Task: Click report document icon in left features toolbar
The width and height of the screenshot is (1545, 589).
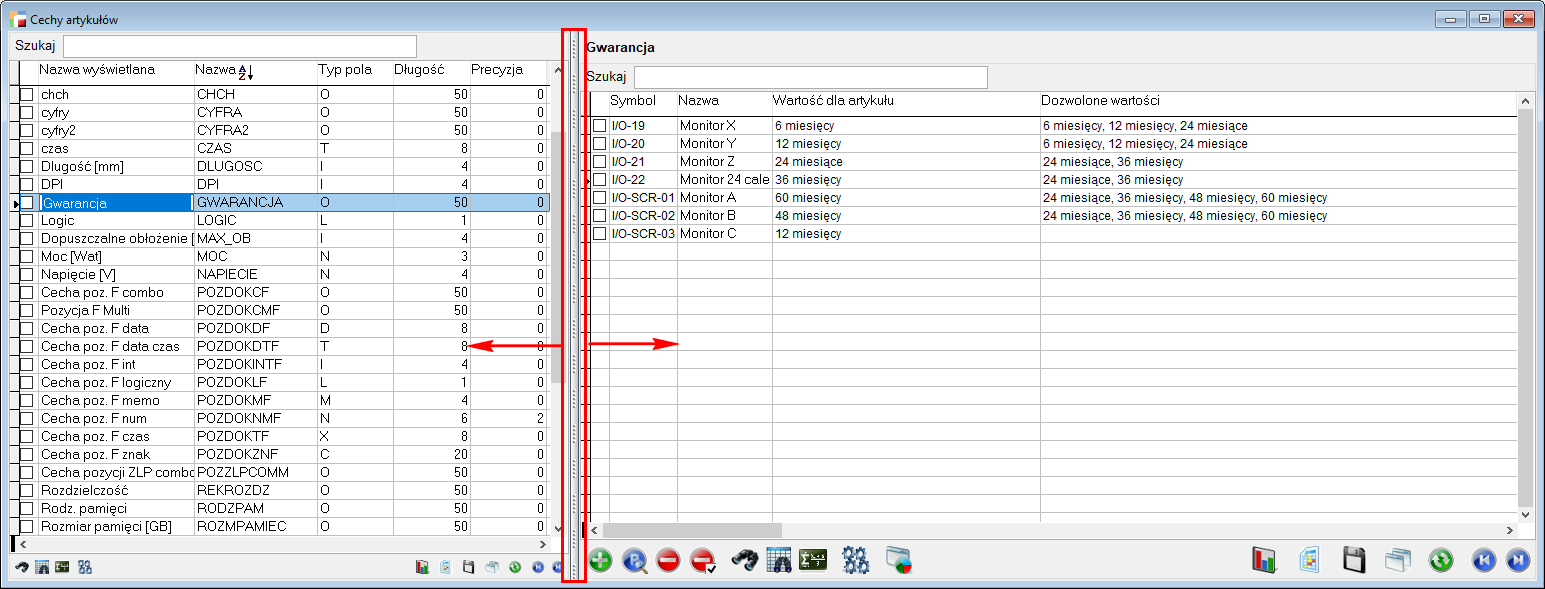Action: 446,567
